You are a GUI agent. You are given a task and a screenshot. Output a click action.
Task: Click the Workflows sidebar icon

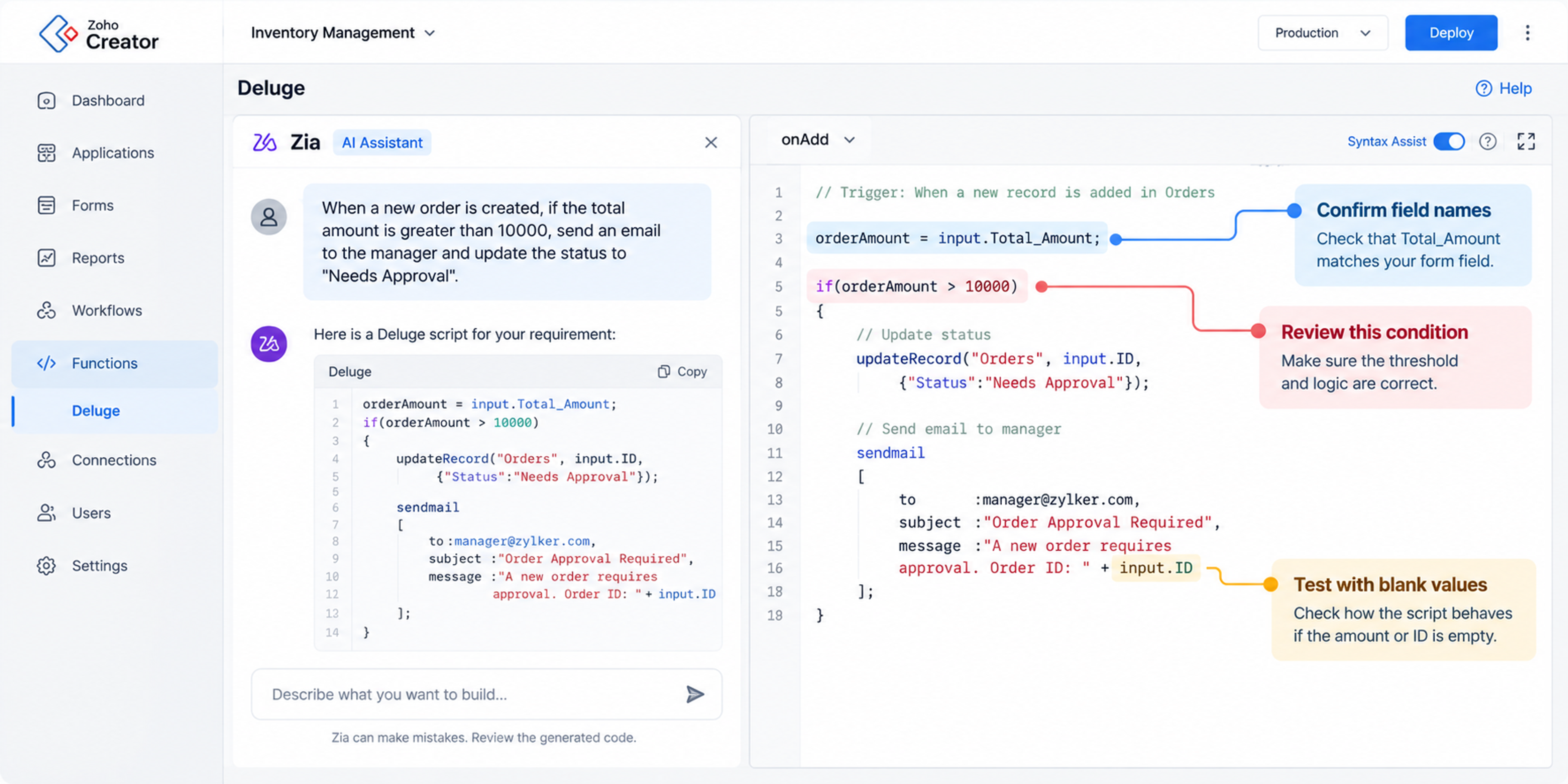46,310
